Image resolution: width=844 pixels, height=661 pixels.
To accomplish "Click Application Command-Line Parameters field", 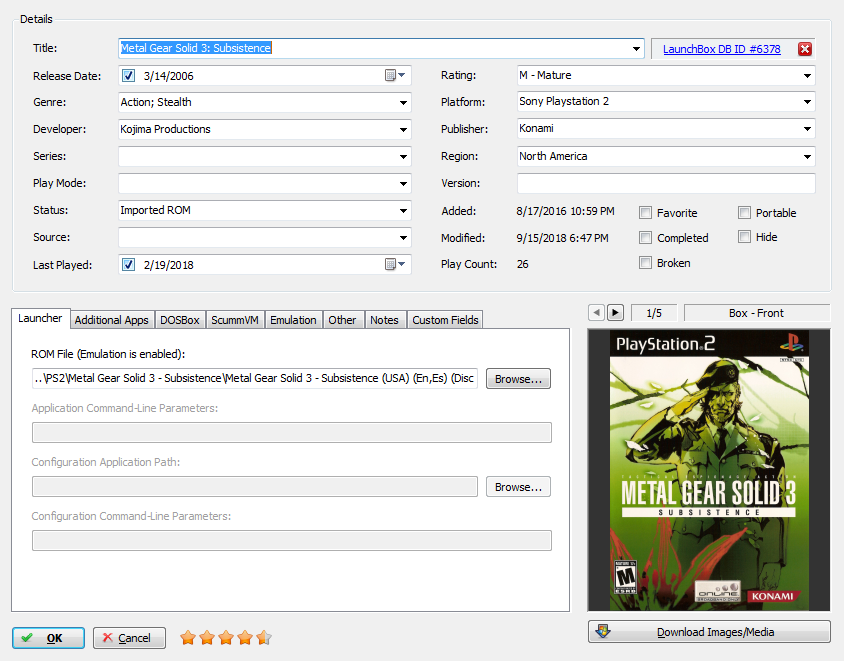I will [x=292, y=432].
